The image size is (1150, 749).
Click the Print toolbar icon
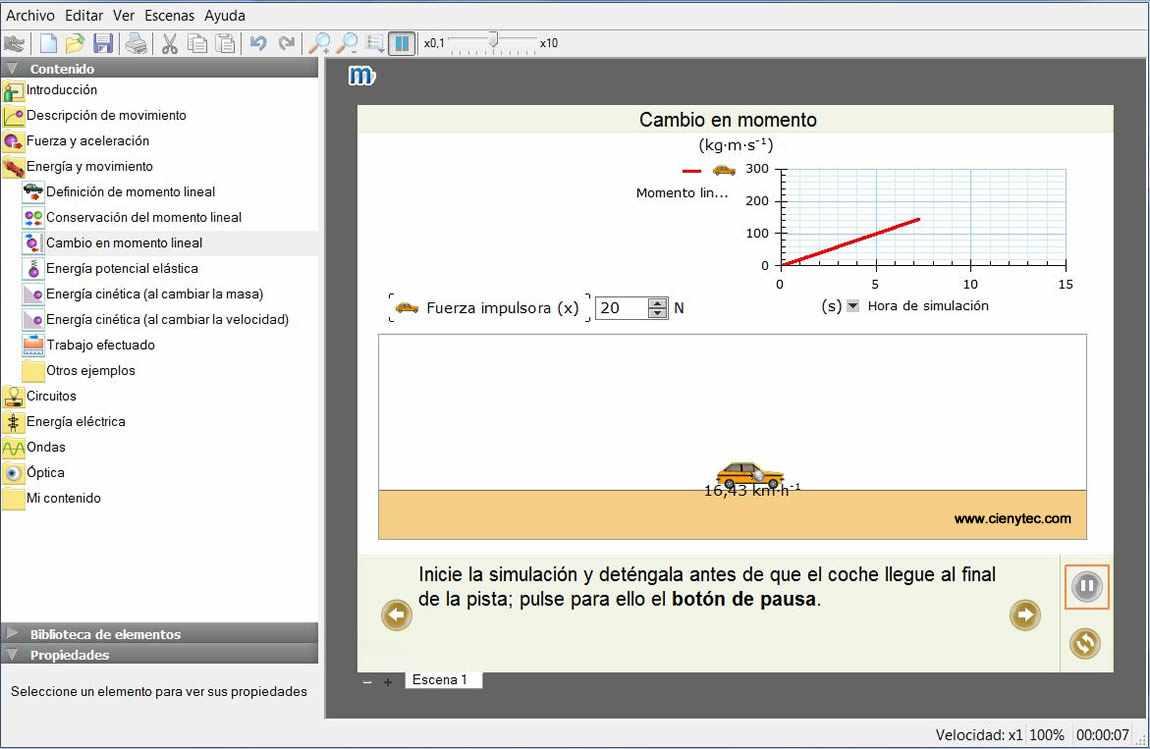(136, 43)
